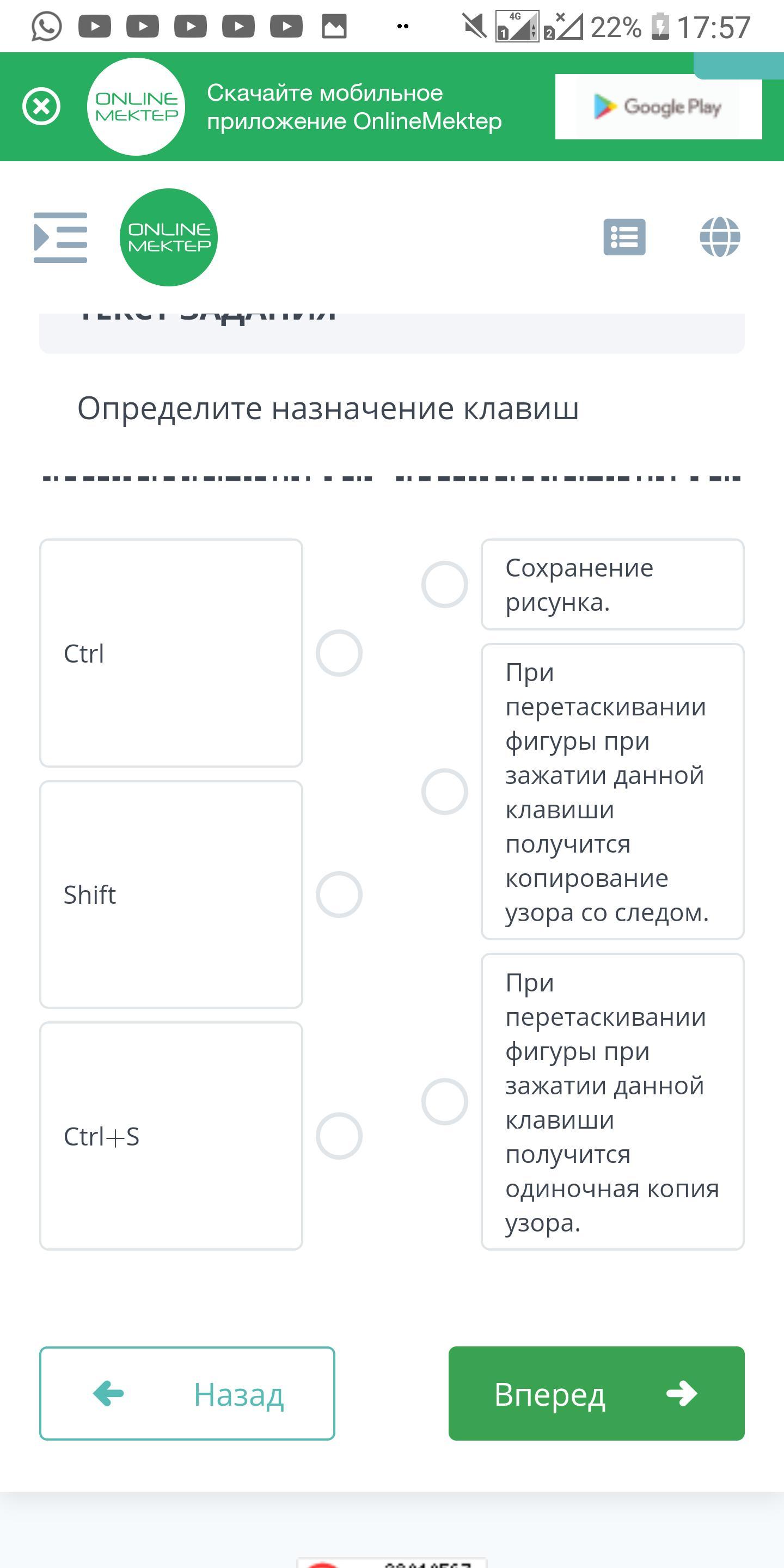Select the radio for "одиночная копия узора"
Image resolution: width=784 pixels, height=1568 pixels.
point(444,1102)
